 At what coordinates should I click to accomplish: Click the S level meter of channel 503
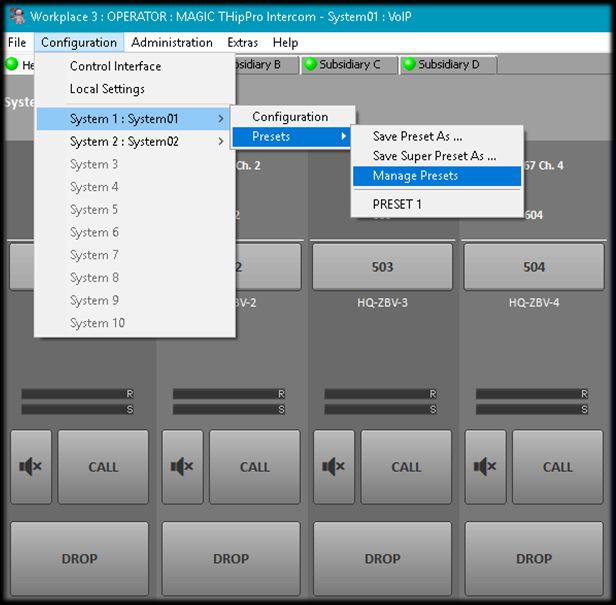[x=381, y=409]
